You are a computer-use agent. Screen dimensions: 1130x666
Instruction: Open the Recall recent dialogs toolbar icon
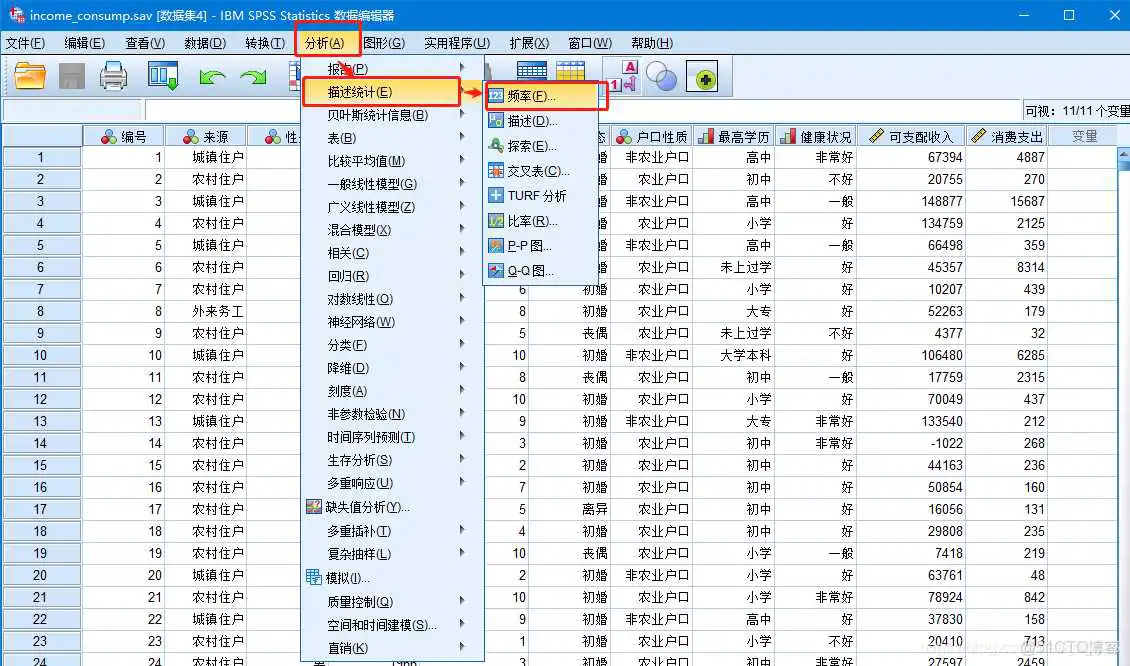coord(163,76)
